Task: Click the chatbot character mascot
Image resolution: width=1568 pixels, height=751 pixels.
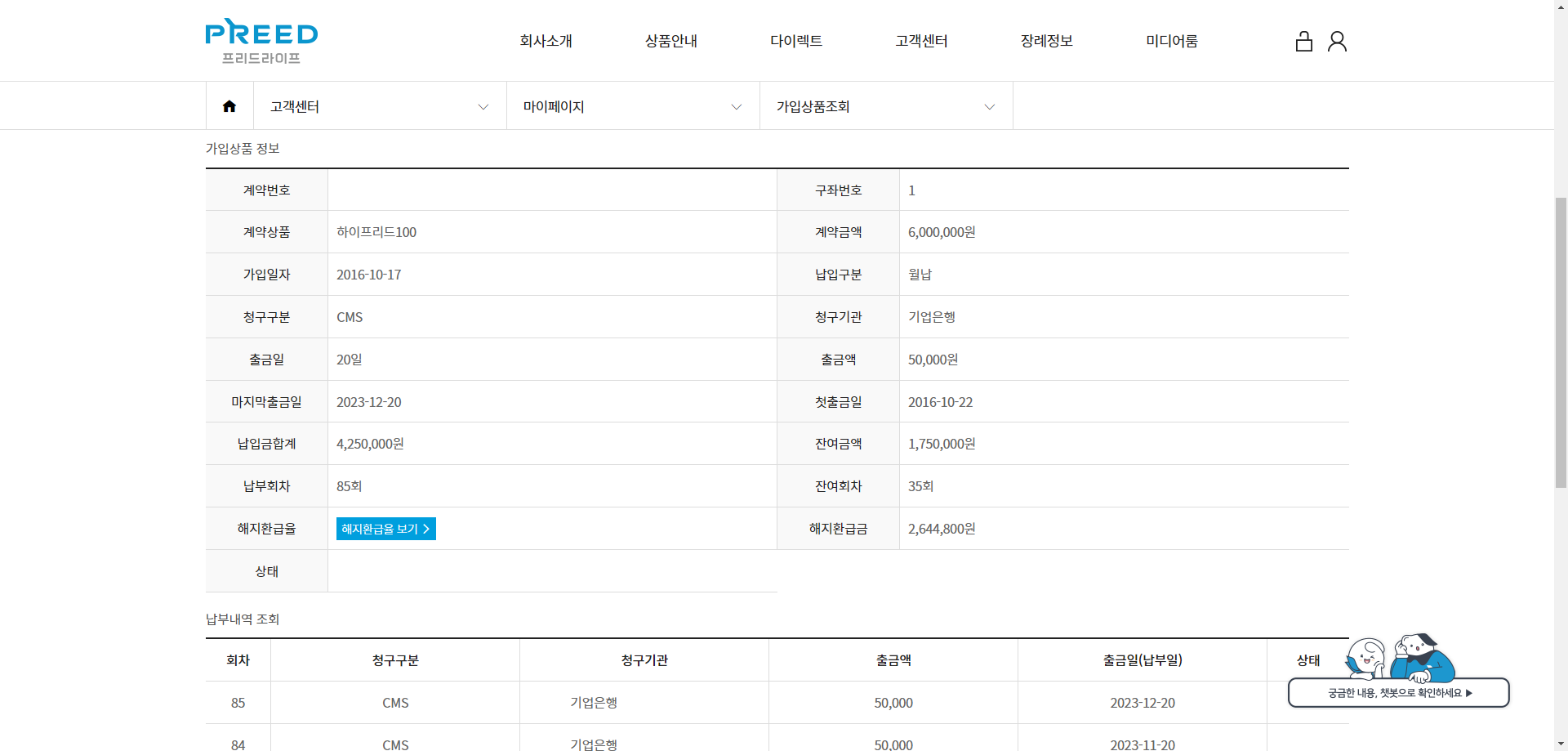Action: pos(1401,658)
